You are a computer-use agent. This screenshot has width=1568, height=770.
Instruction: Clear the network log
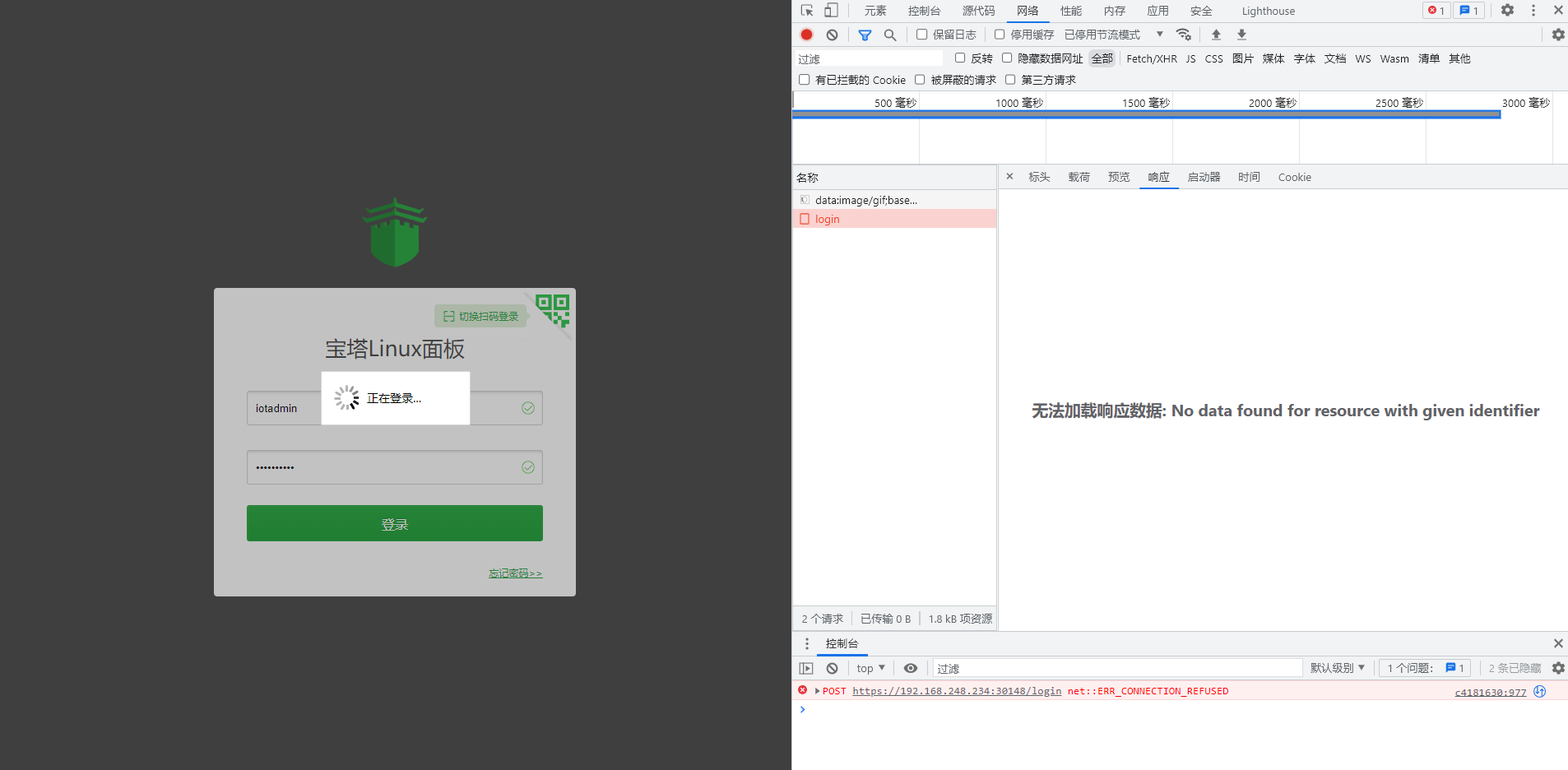click(833, 35)
